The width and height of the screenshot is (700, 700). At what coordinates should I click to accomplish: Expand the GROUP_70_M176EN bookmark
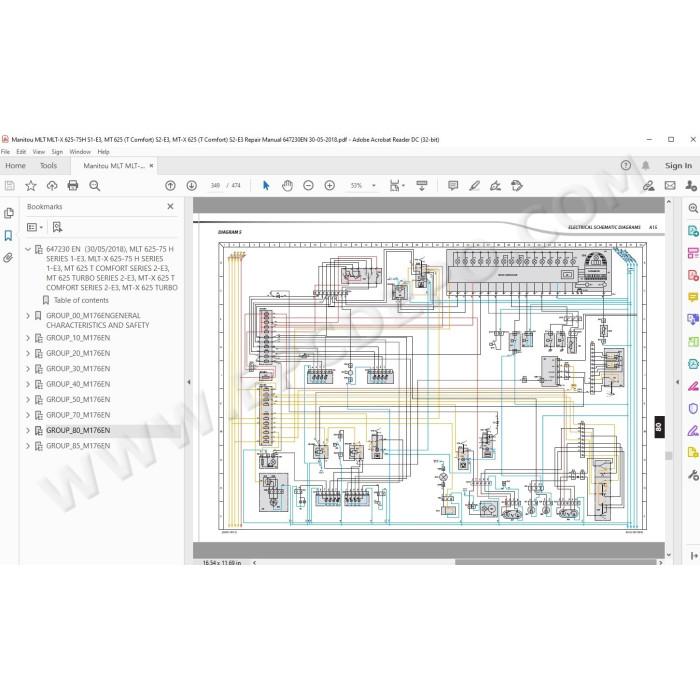(x=28, y=415)
